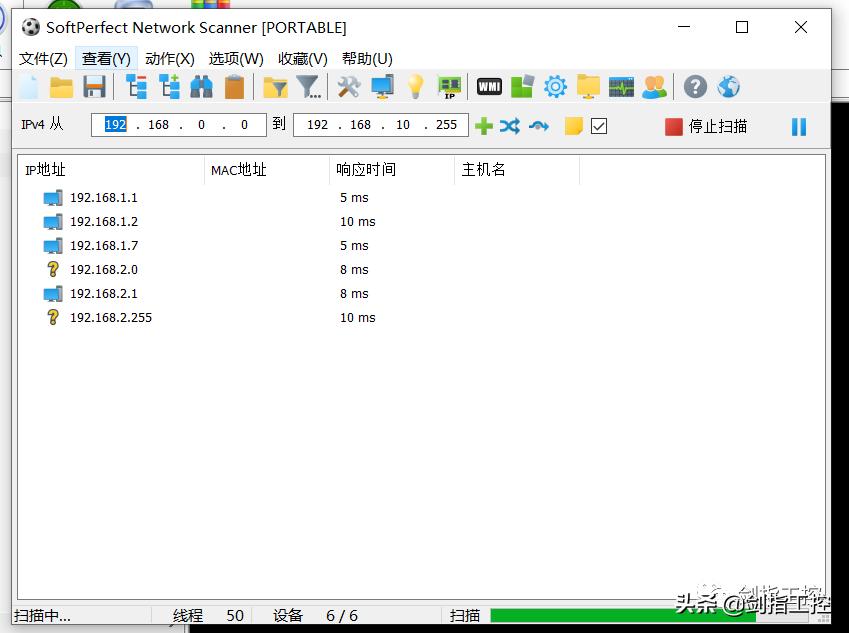Click the blue gear settings icon
The height and width of the screenshot is (633, 849).
pos(555,87)
